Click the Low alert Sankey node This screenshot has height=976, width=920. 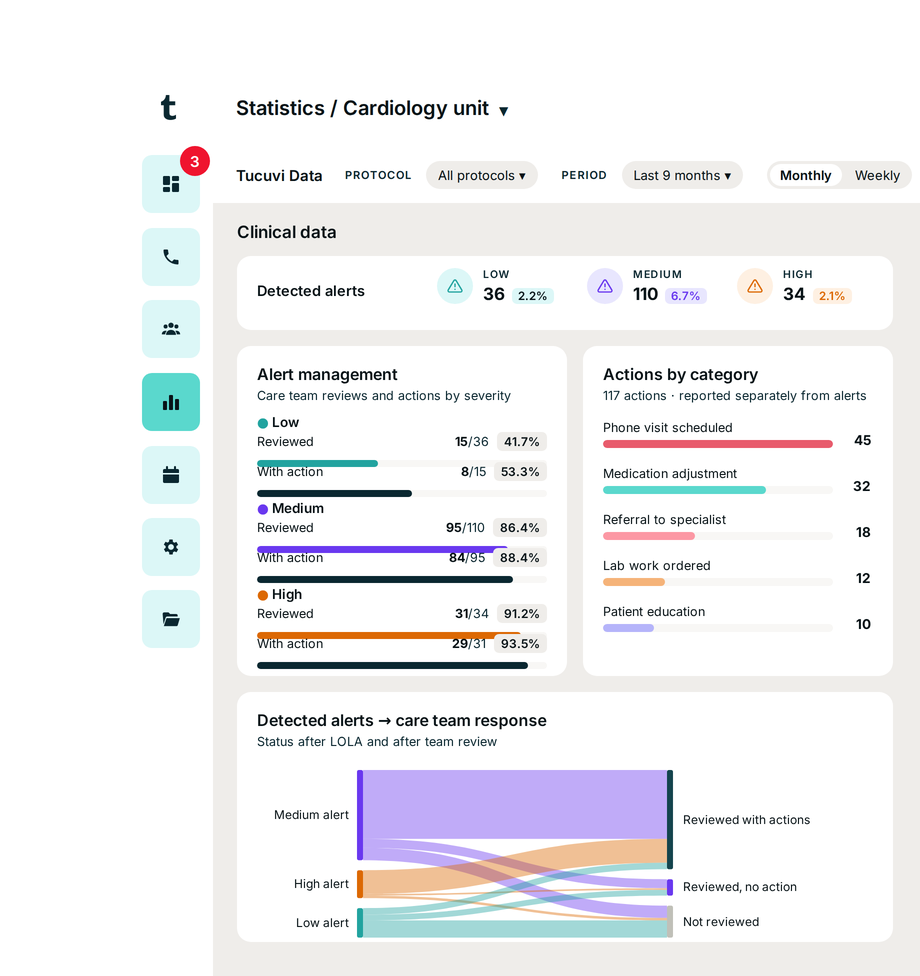360,922
